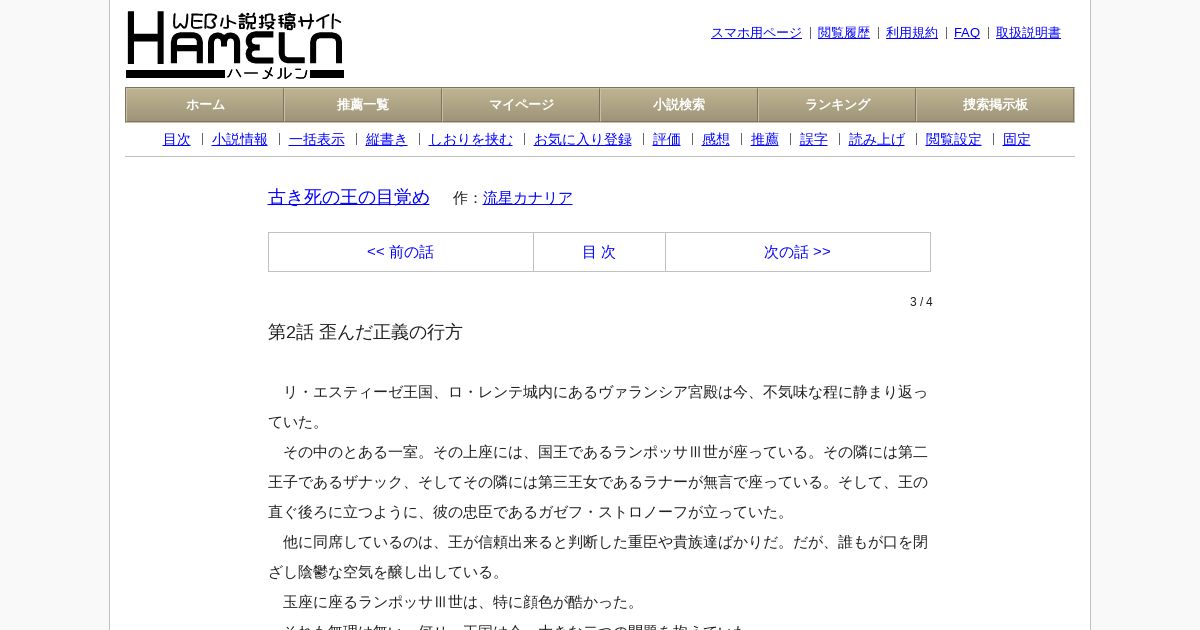Open the 感想 link
The width and height of the screenshot is (1200, 630).
716,140
